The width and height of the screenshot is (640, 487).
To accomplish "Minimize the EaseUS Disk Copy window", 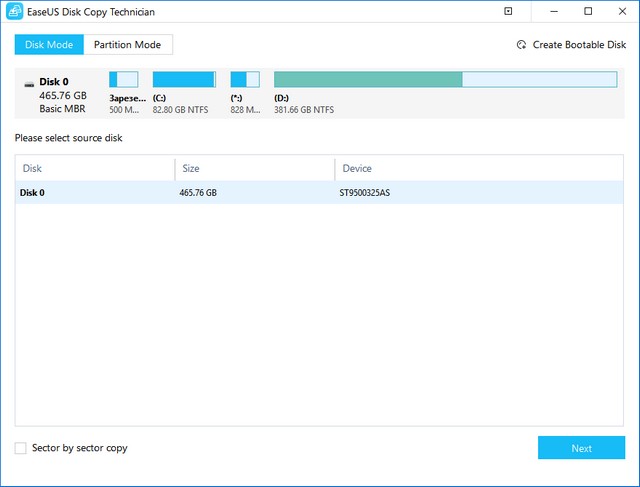I will [x=554, y=11].
